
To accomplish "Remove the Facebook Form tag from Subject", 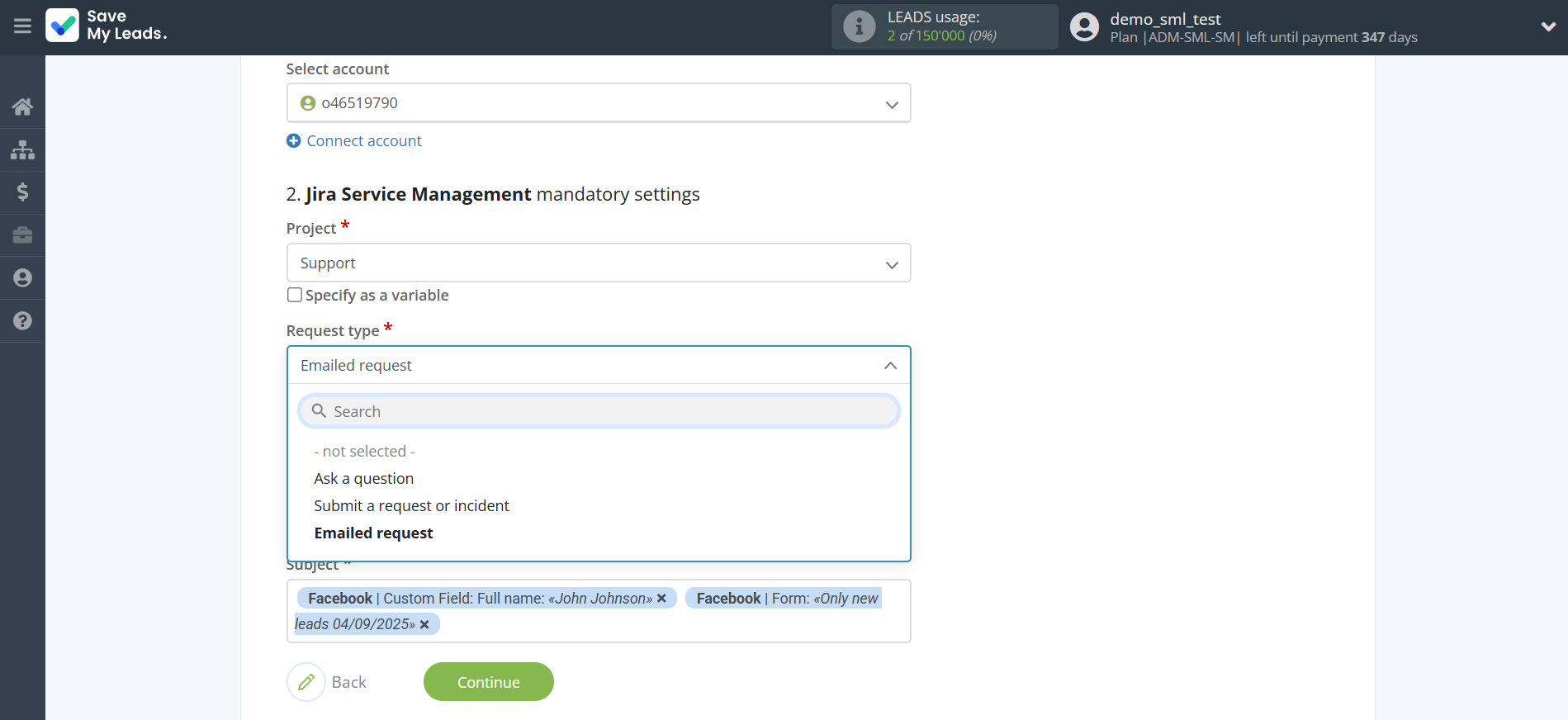I will click(x=424, y=625).
